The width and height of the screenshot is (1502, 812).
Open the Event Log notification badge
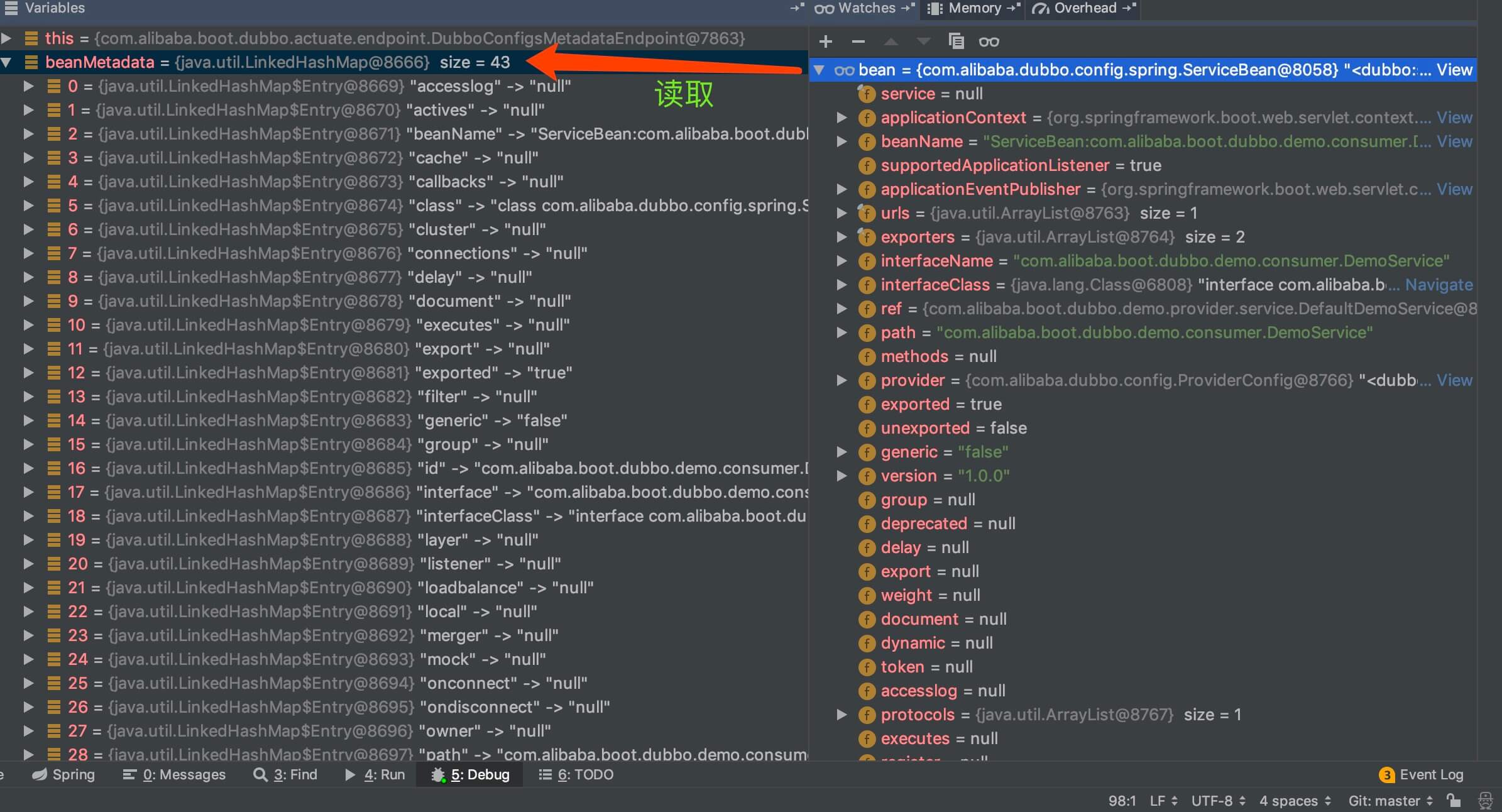click(1386, 774)
